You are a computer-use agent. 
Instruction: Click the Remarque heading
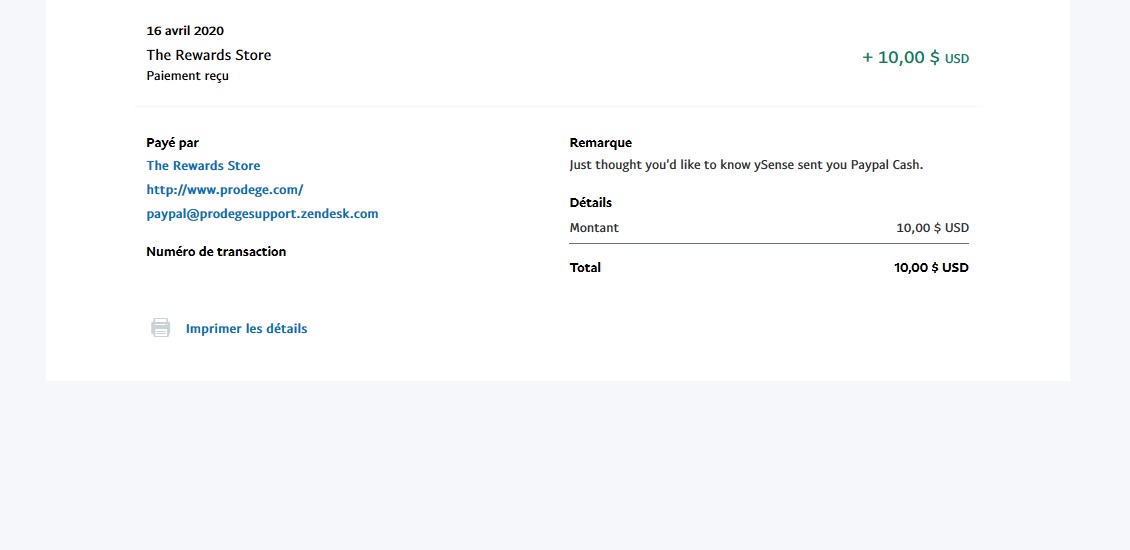[600, 143]
